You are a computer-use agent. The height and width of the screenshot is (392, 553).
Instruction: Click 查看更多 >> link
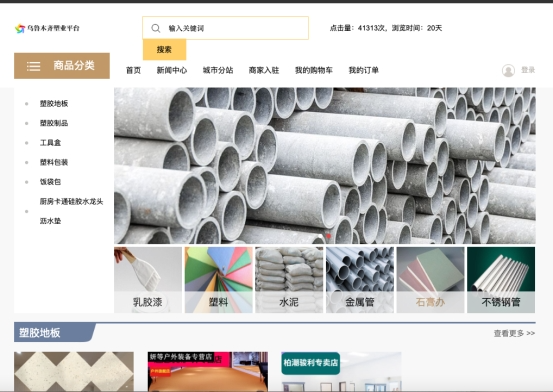(x=514, y=333)
